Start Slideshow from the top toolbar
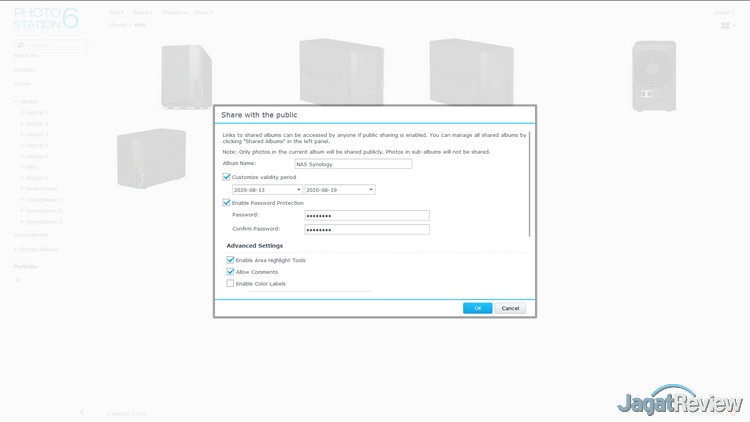This screenshot has height=422, width=750. coord(175,12)
